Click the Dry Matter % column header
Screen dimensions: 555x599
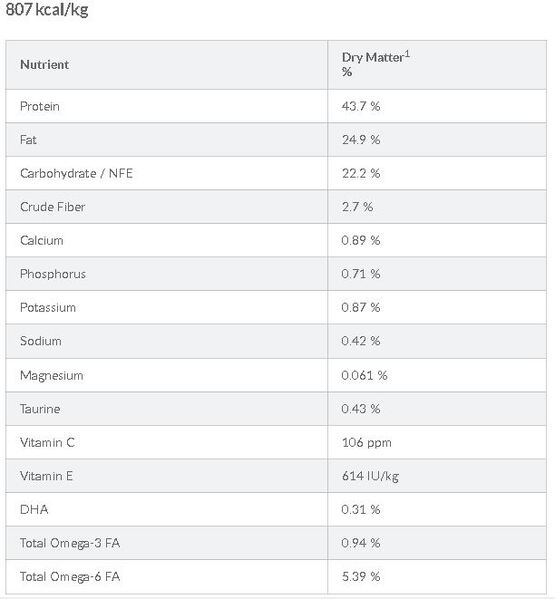point(375,64)
